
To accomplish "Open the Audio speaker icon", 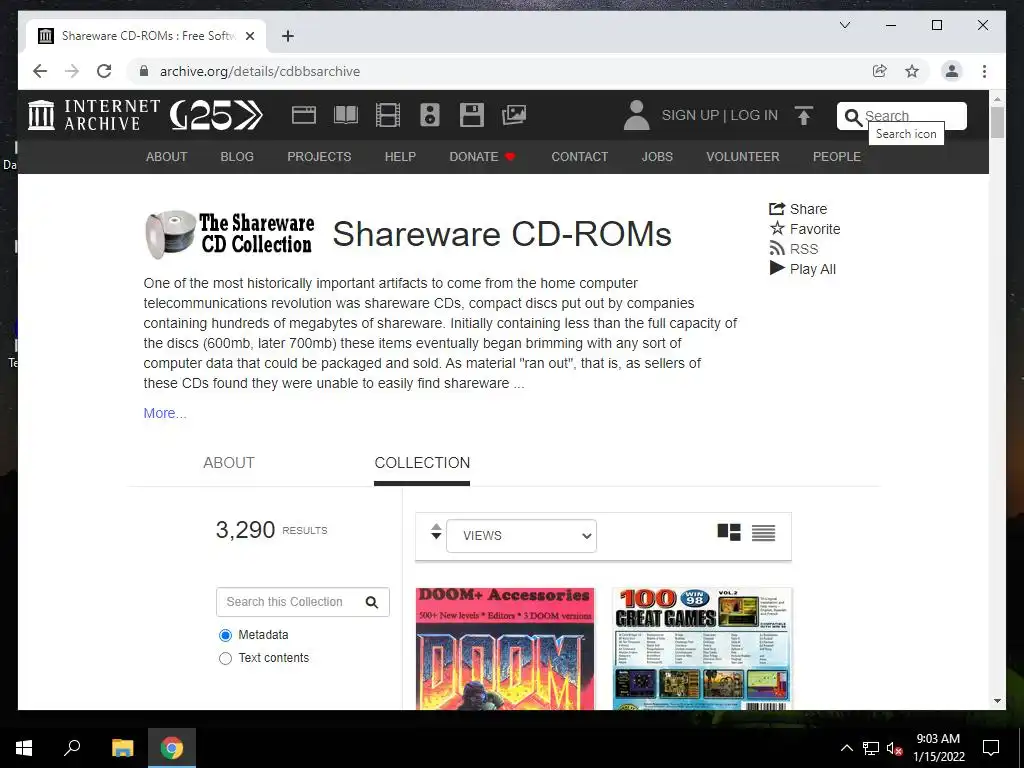I will click(x=430, y=115).
